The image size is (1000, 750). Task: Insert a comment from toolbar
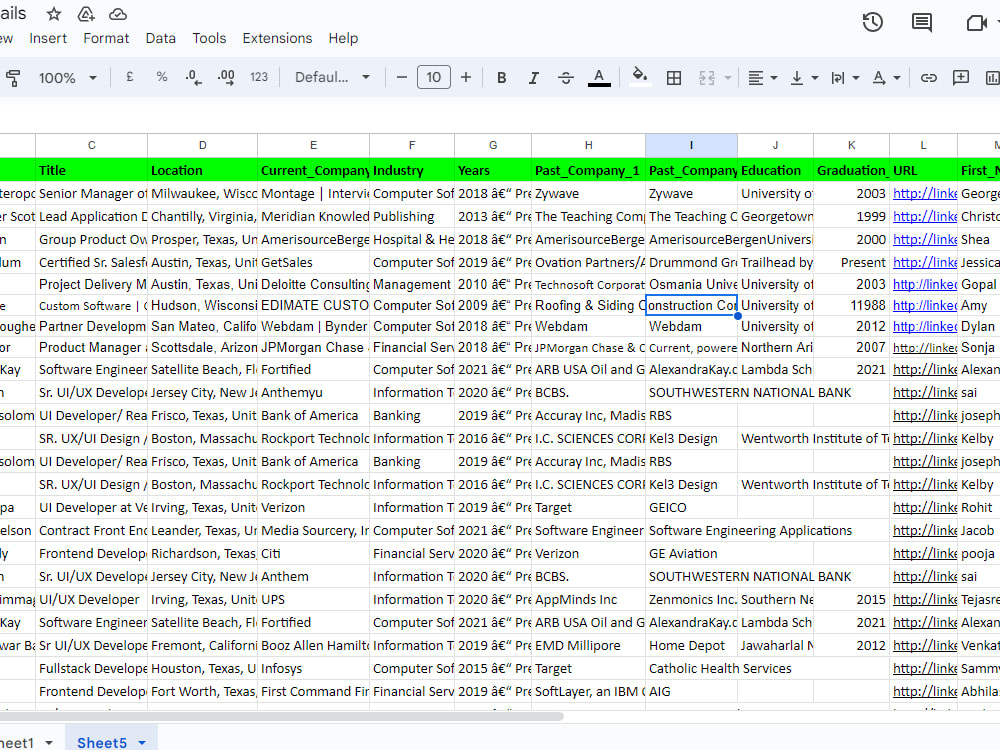pos(960,78)
